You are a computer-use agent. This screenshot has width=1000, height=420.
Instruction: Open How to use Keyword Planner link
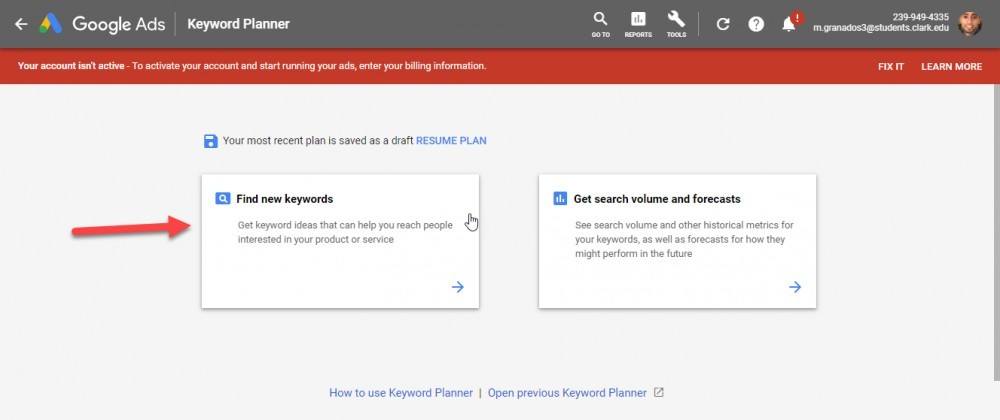pyautogui.click(x=401, y=393)
